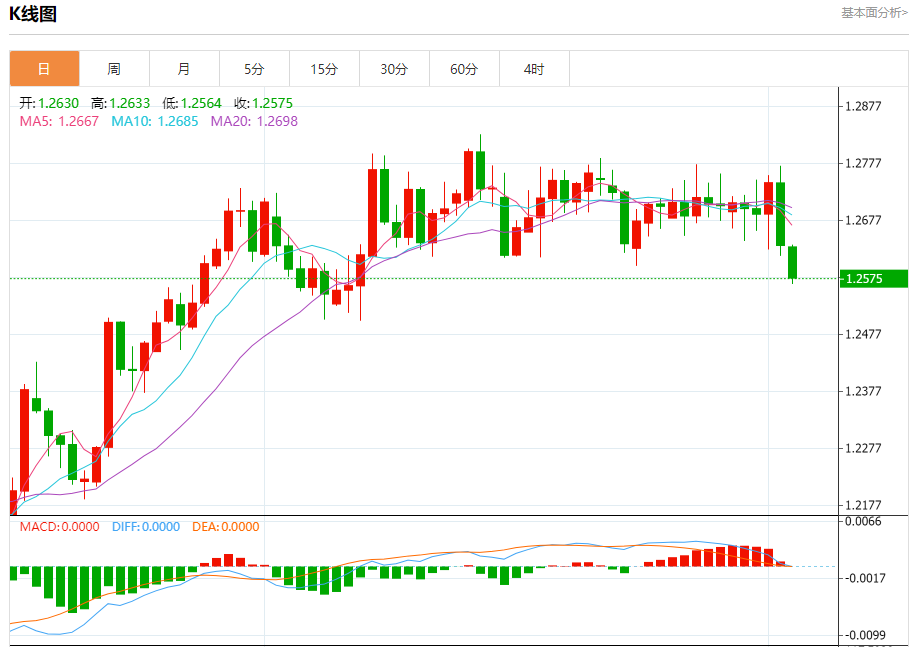
Task: Open the 基本面分析 link
Action: [x=874, y=13]
